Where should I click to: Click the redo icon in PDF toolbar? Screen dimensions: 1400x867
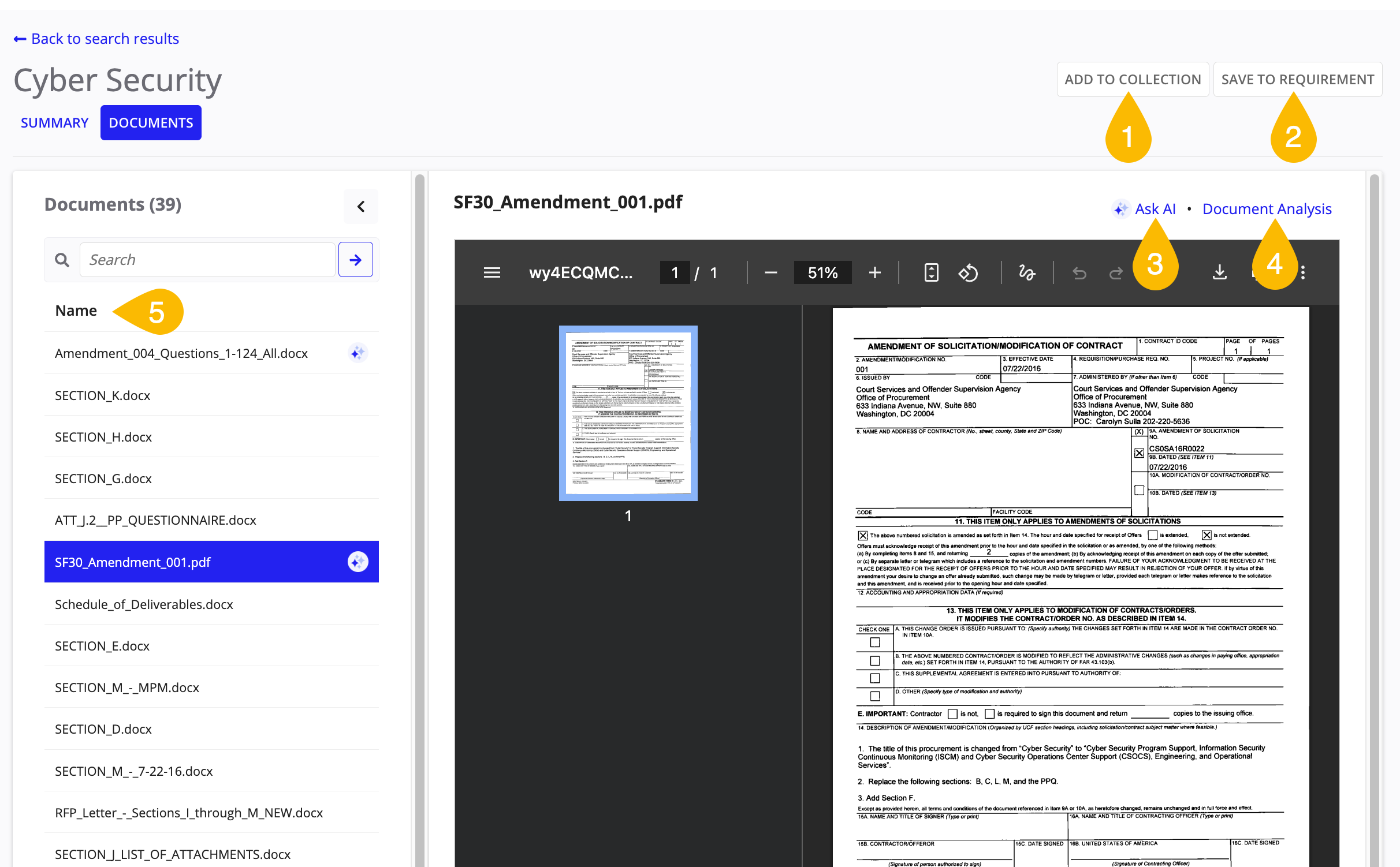tap(1116, 272)
